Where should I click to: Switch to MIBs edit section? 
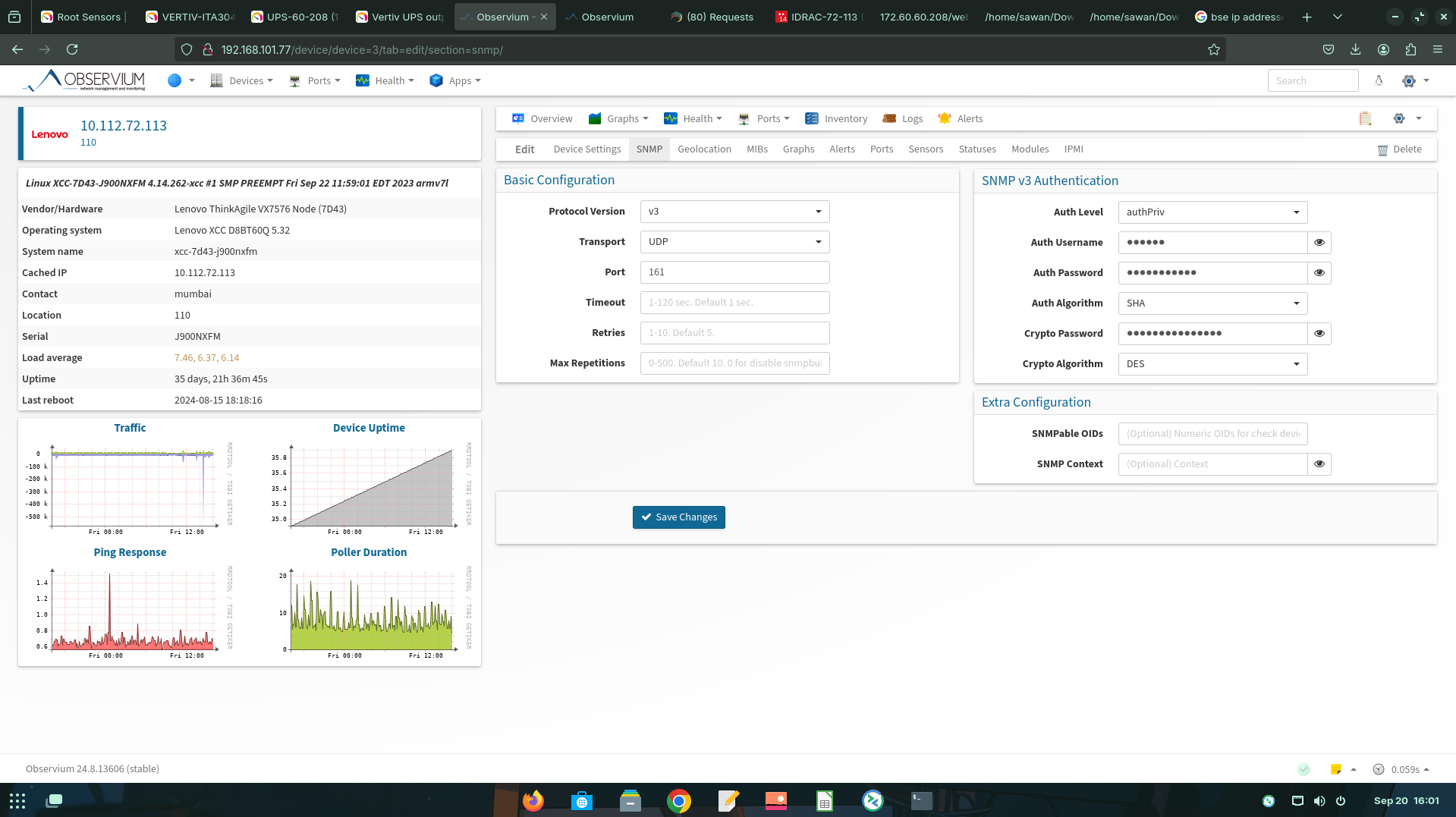[757, 149]
